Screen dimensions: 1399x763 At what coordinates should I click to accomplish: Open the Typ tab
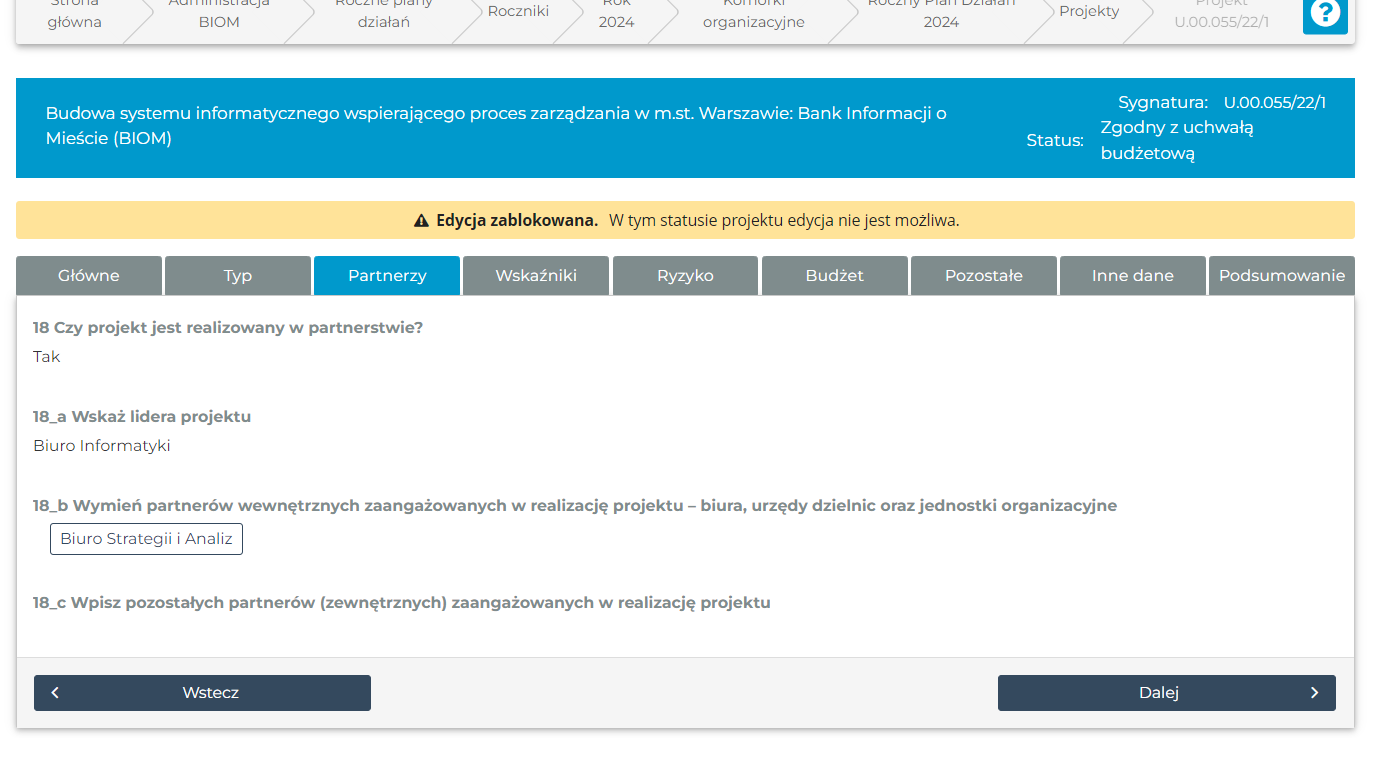(238, 276)
